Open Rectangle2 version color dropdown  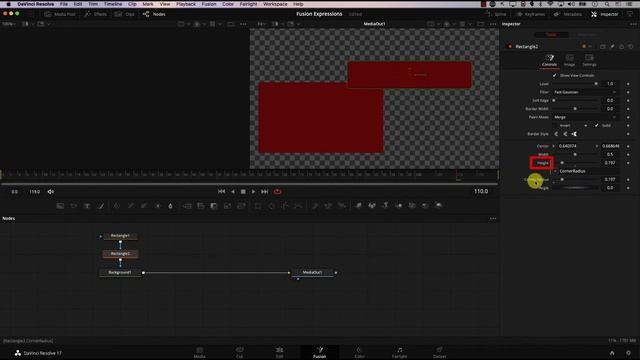[587, 47]
